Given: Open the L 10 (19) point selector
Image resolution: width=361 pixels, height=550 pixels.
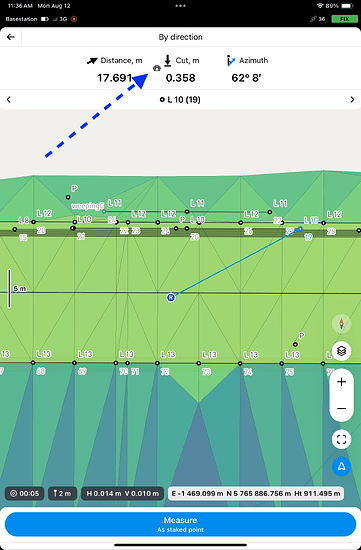Looking at the screenshot, I should pos(180,100).
